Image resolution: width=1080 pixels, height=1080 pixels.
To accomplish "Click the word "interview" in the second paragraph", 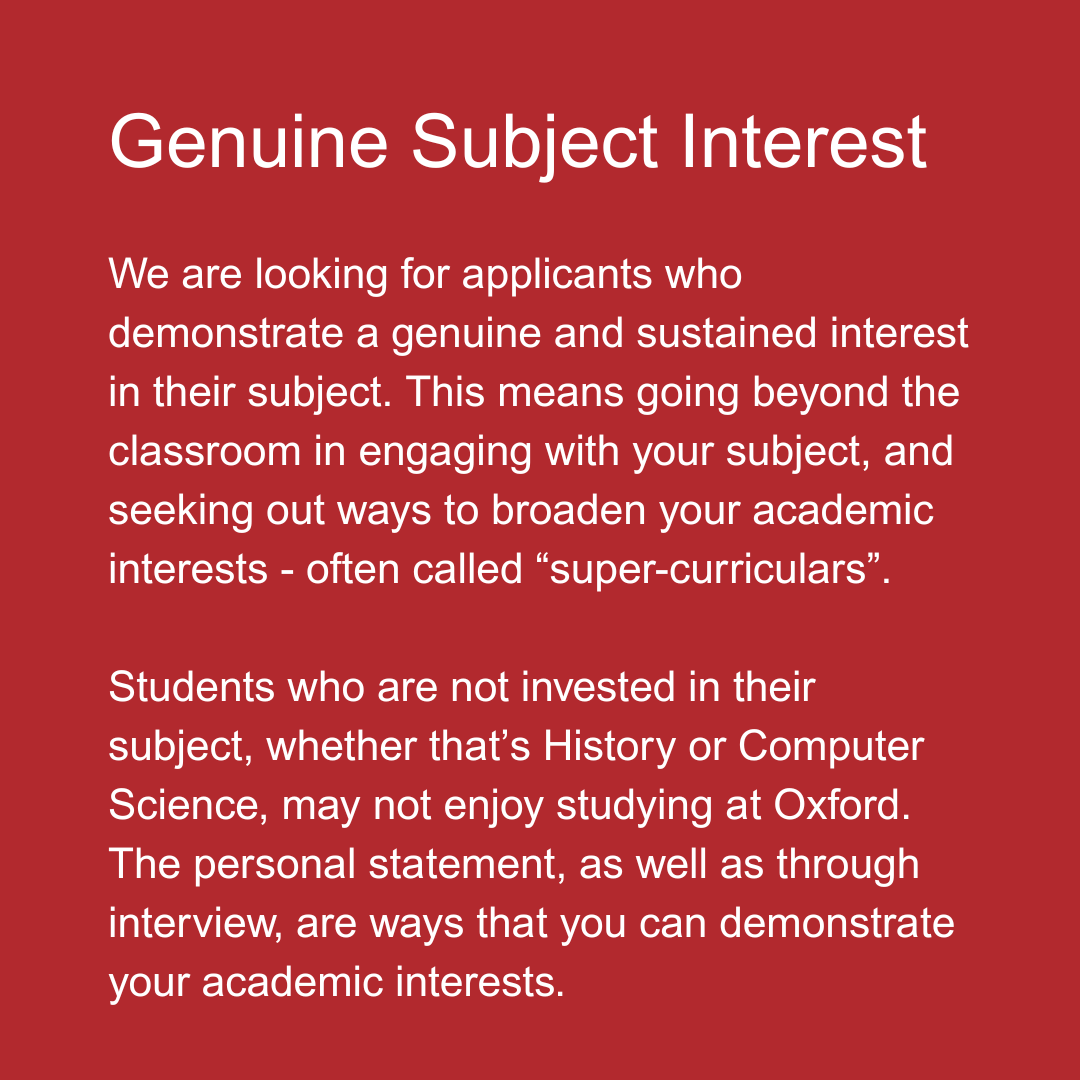I will 187,923.
